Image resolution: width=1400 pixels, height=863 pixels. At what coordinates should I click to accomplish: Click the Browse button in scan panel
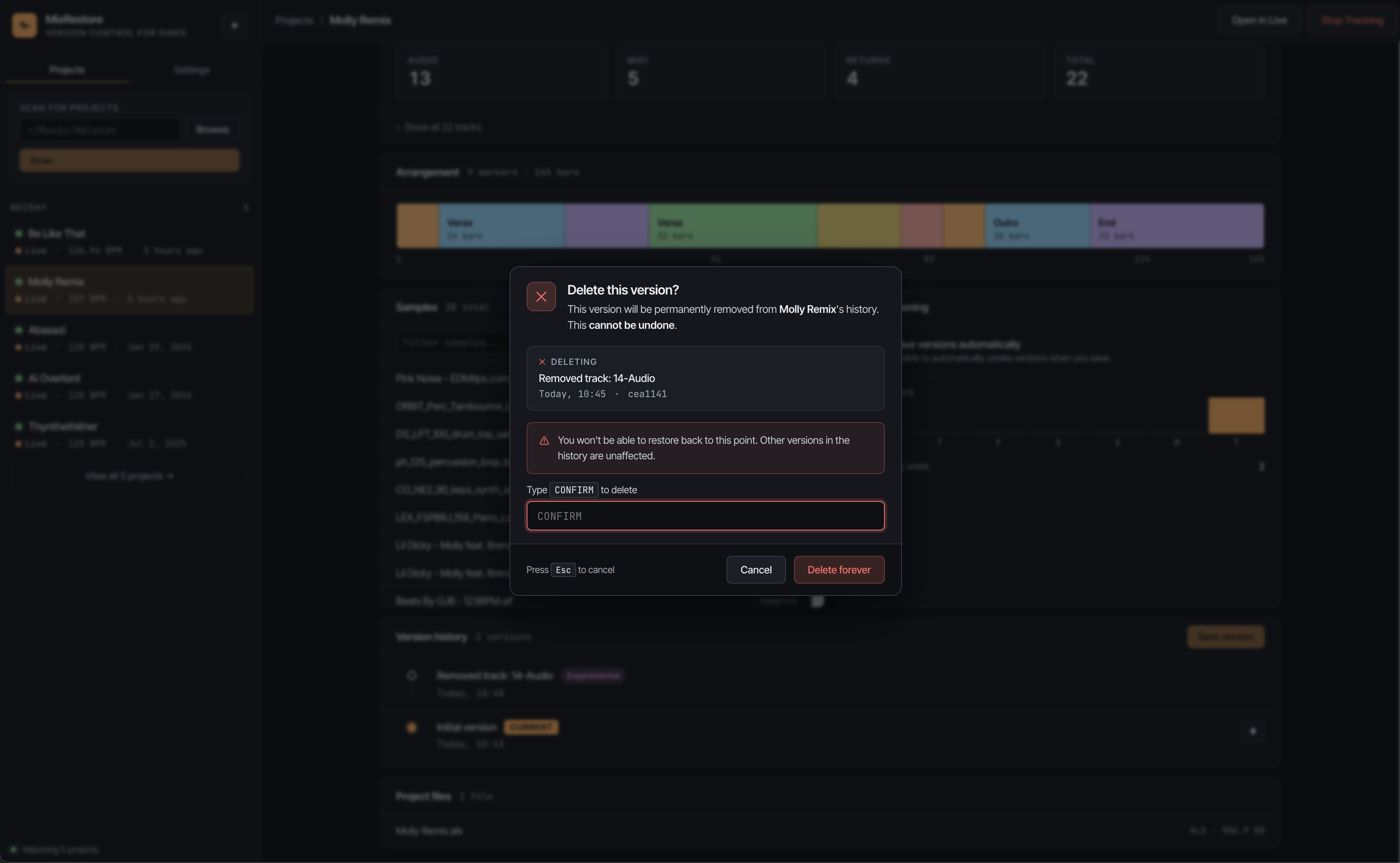tap(212, 130)
